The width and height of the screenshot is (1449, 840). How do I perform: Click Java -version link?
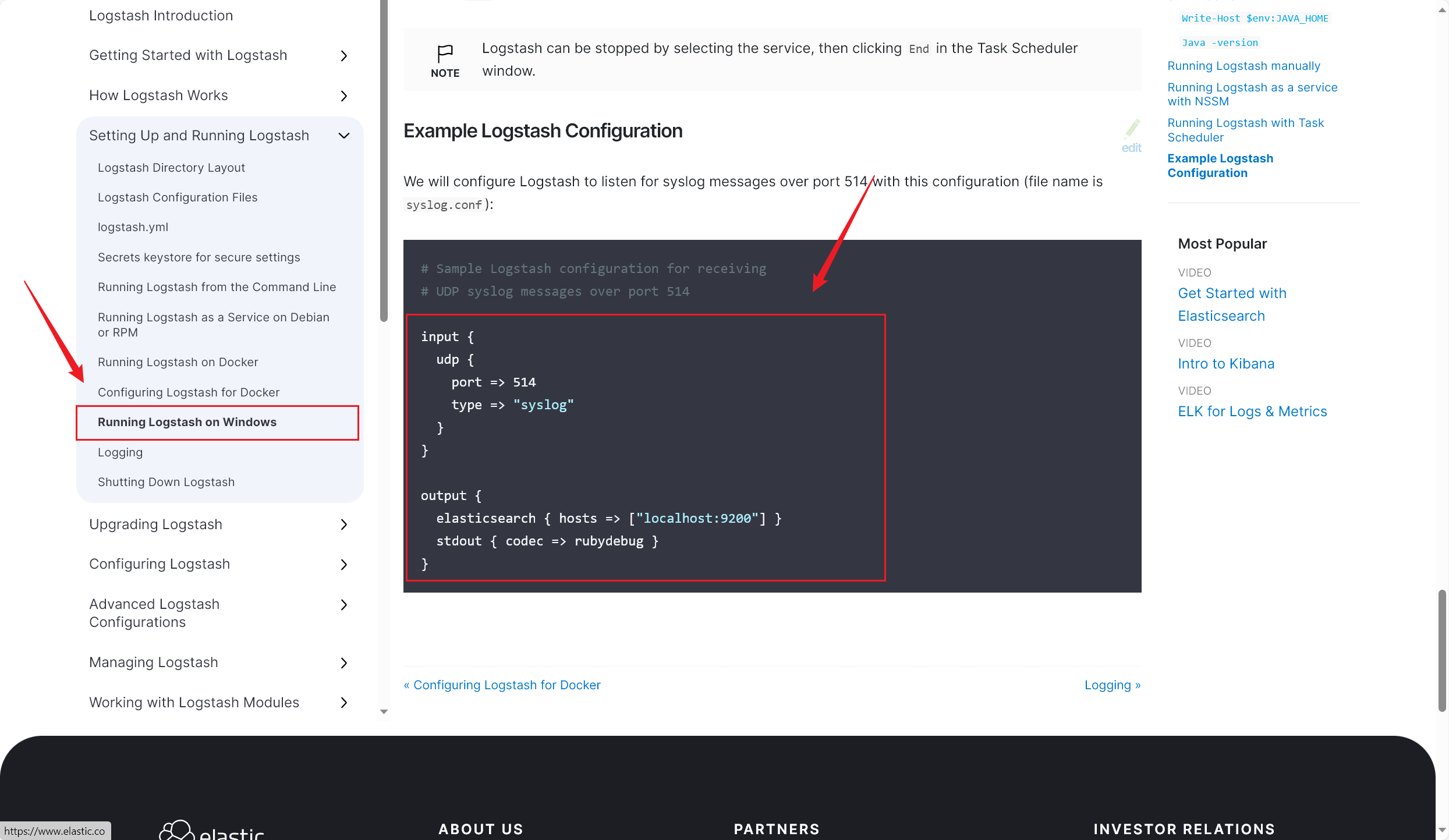point(1220,43)
